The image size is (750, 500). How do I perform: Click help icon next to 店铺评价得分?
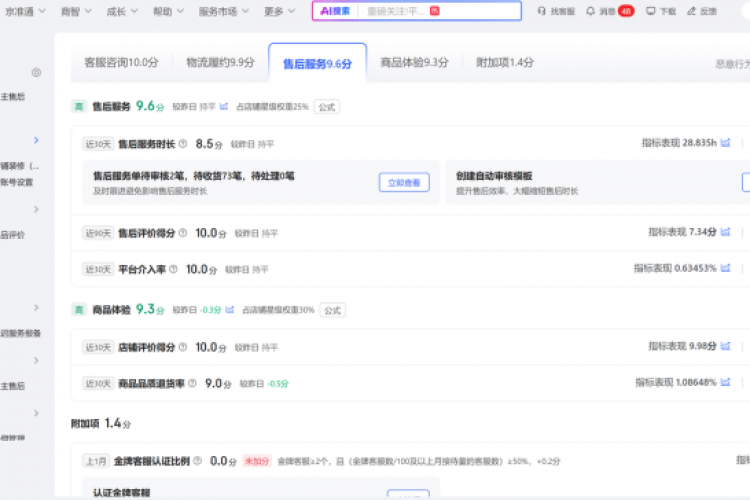(x=183, y=347)
